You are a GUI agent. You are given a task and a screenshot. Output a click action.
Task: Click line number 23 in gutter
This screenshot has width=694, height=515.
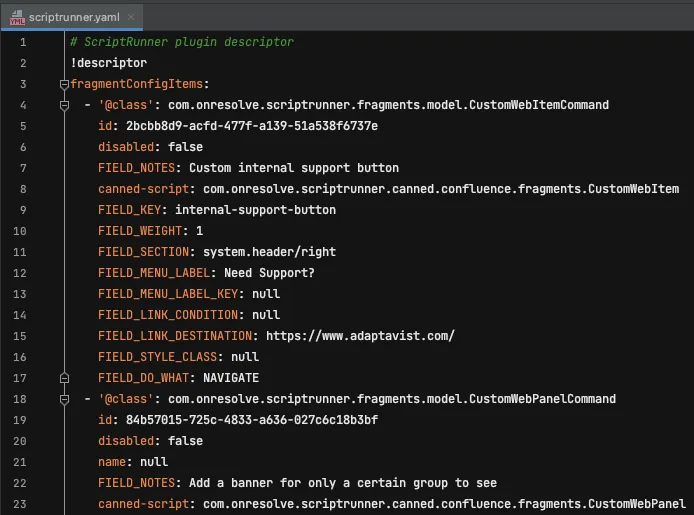(20, 504)
